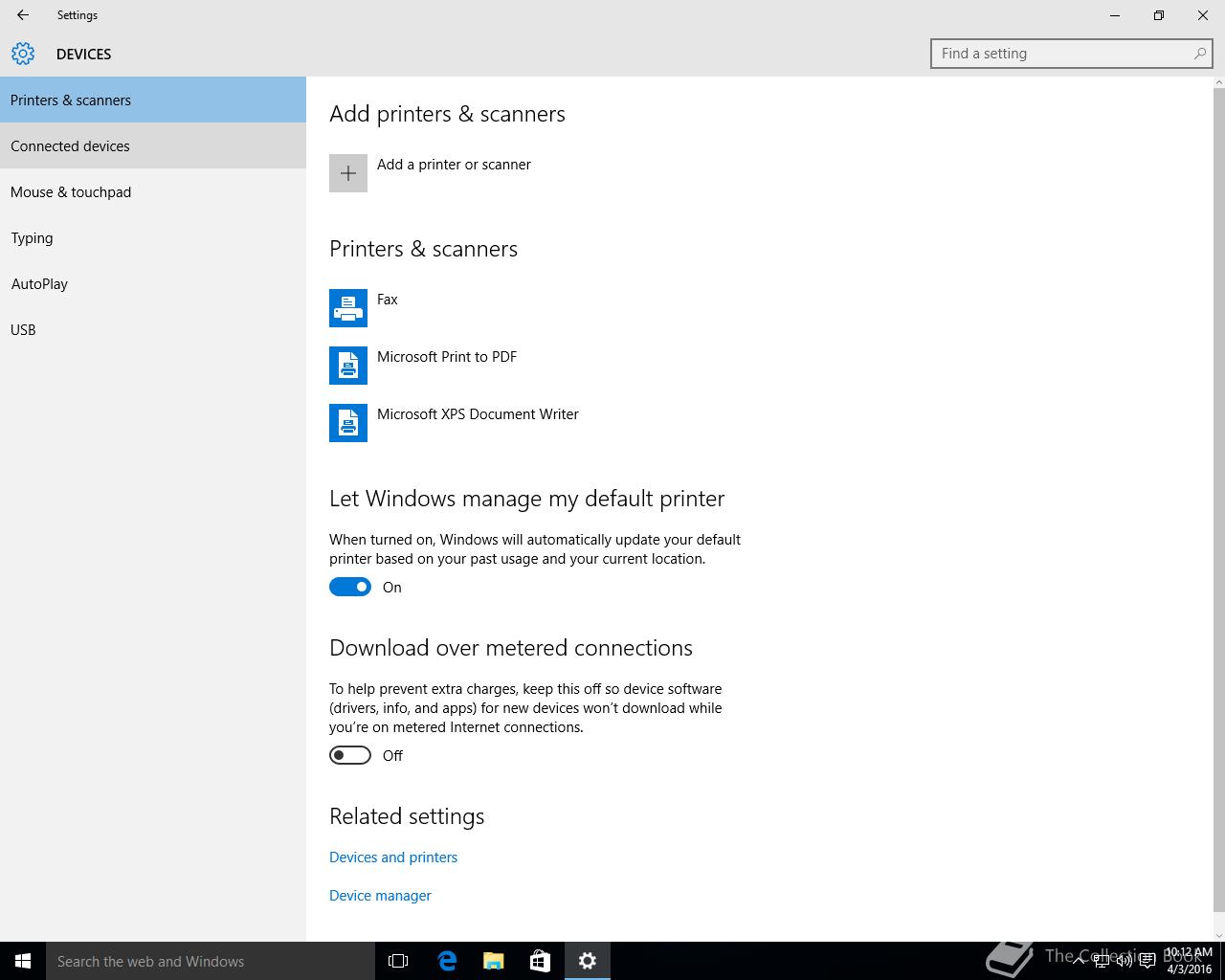Click the taskbar clock showing 4/3/2016
The image size is (1225, 980).
(x=1189, y=961)
